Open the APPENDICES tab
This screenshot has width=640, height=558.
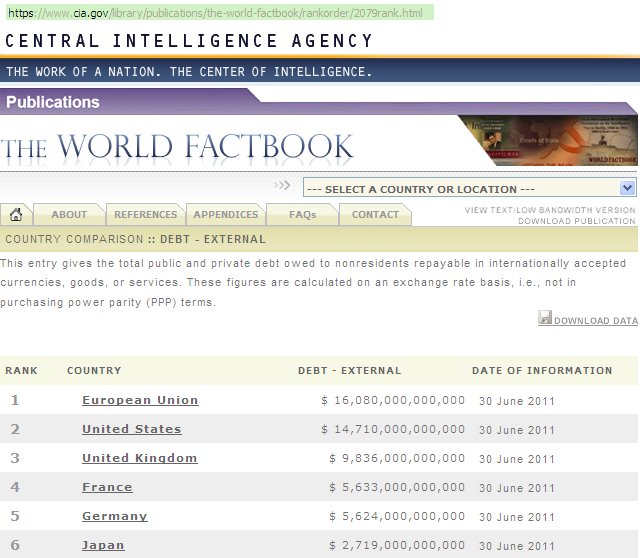tap(226, 214)
